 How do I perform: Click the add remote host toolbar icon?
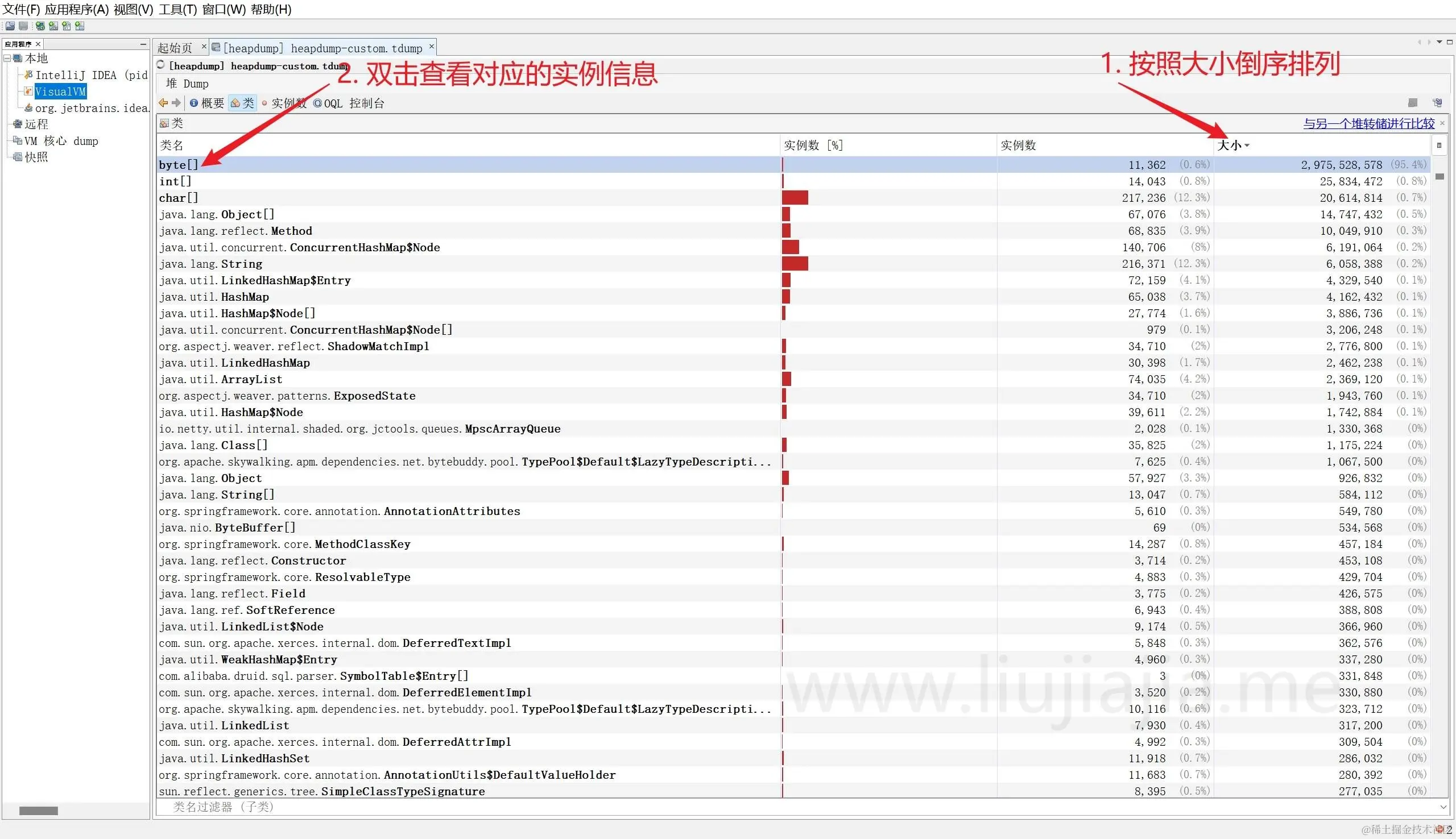coord(40,26)
